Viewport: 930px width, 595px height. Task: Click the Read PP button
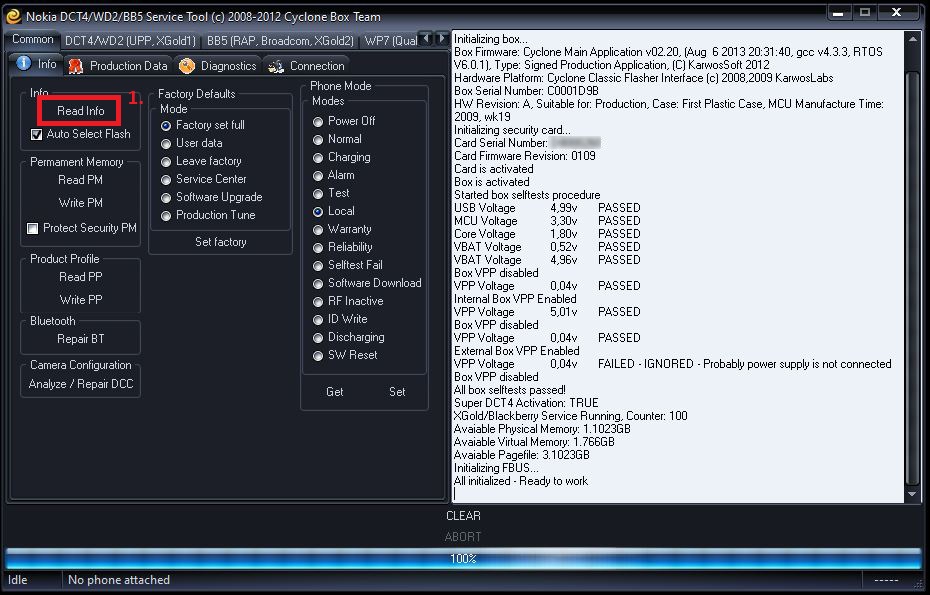point(80,277)
